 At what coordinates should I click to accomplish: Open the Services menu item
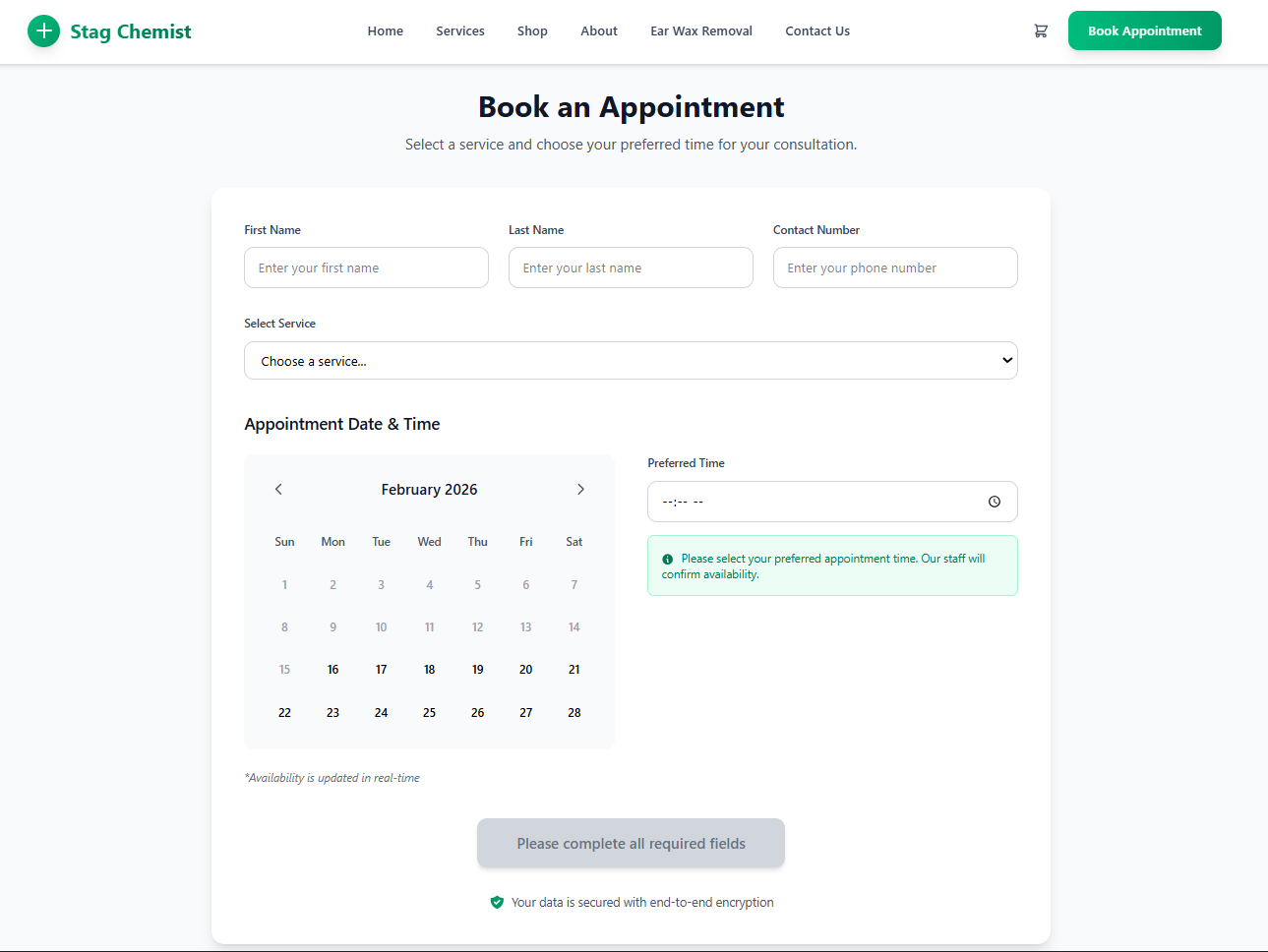point(460,31)
